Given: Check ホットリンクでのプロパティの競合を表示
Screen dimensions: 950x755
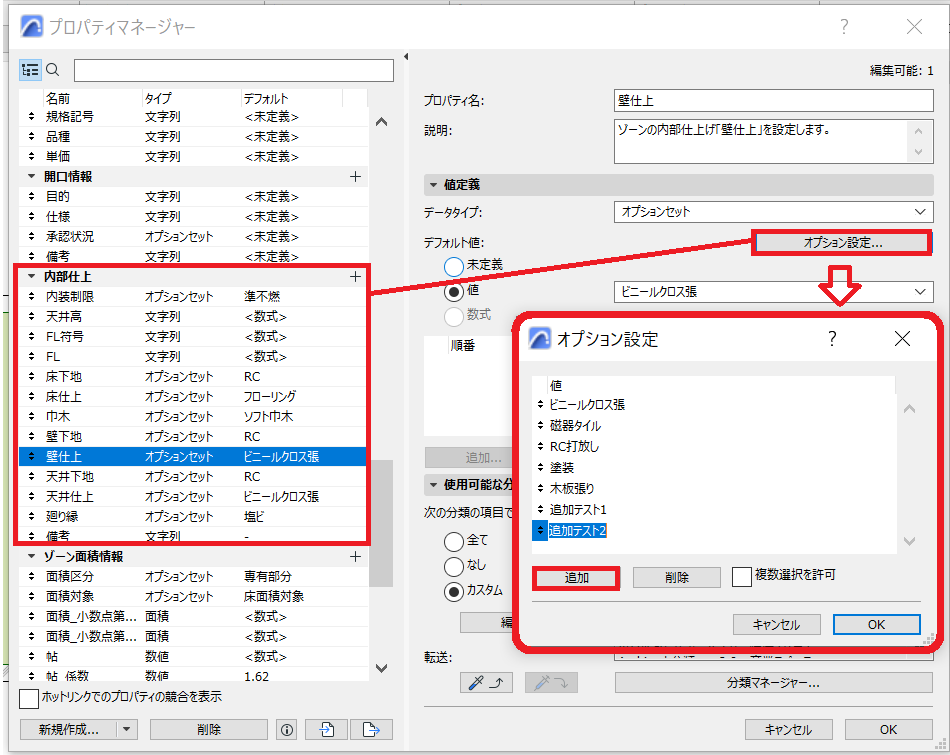Looking at the screenshot, I should coord(29,698).
